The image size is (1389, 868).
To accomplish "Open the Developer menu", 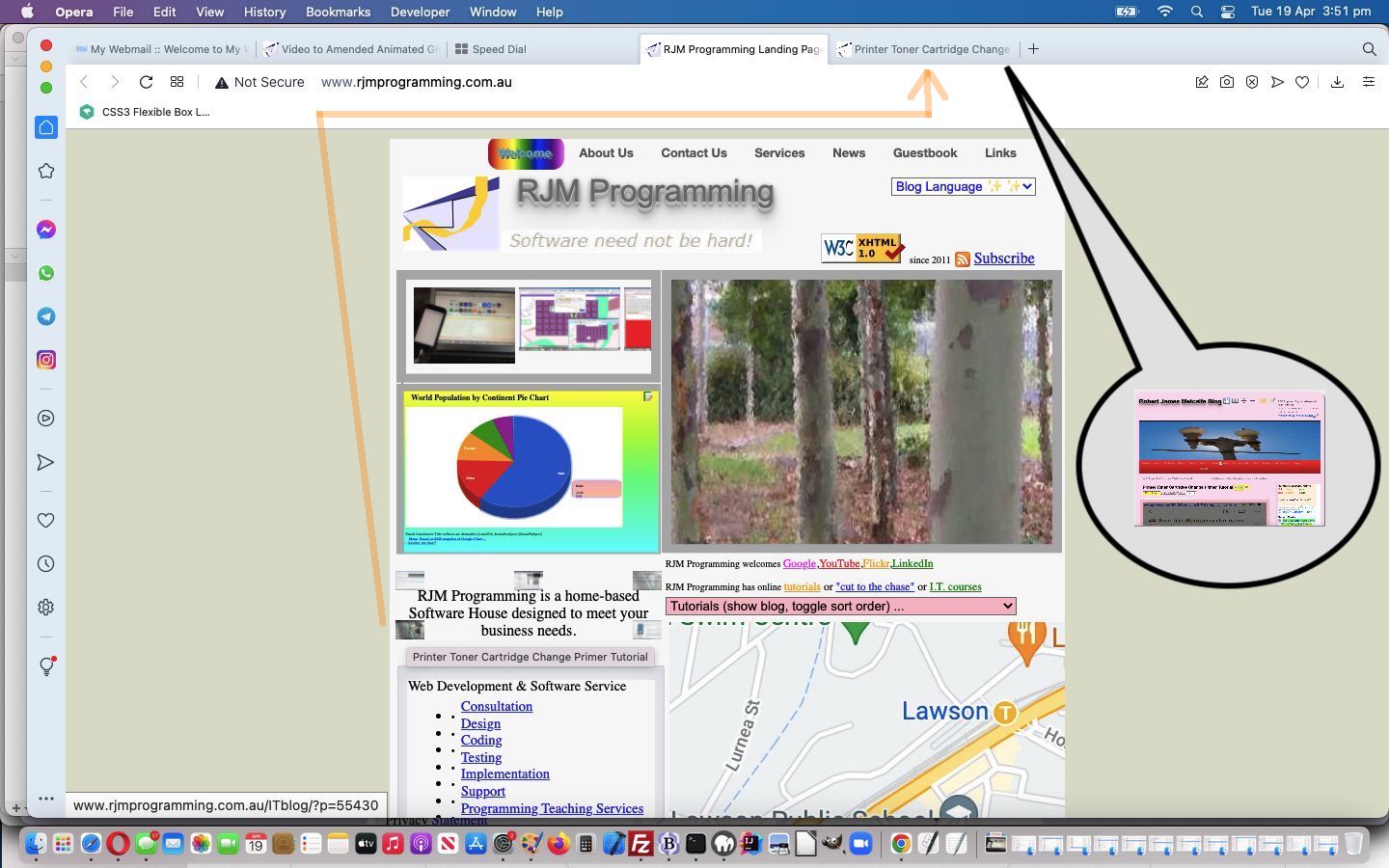I will tap(420, 12).
